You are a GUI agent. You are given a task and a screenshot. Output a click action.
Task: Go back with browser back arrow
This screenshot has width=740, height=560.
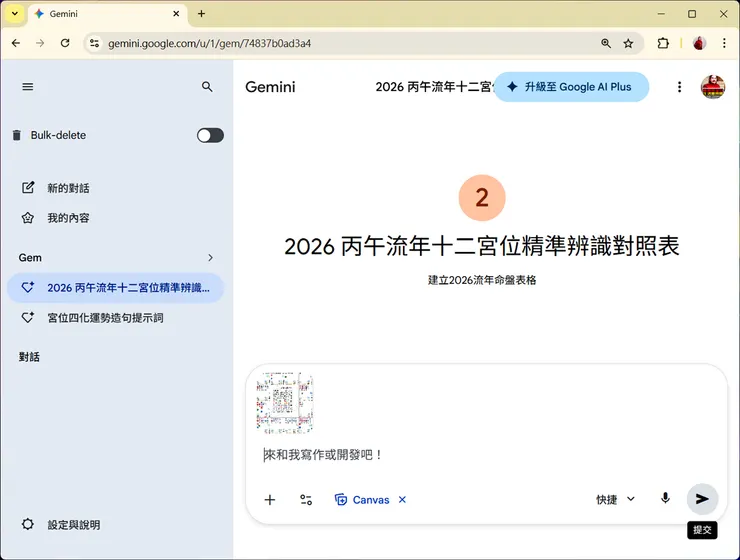point(16,43)
